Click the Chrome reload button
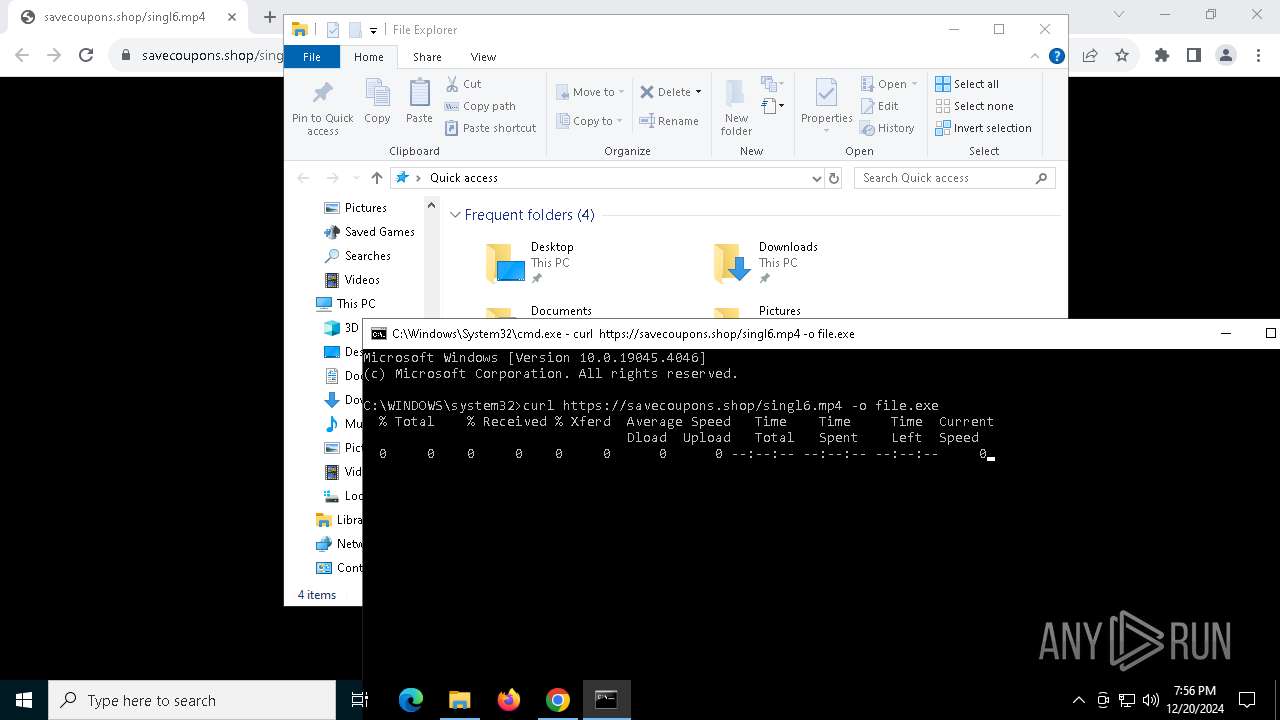This screenshot has height=720, width=1280. point(86,56)
